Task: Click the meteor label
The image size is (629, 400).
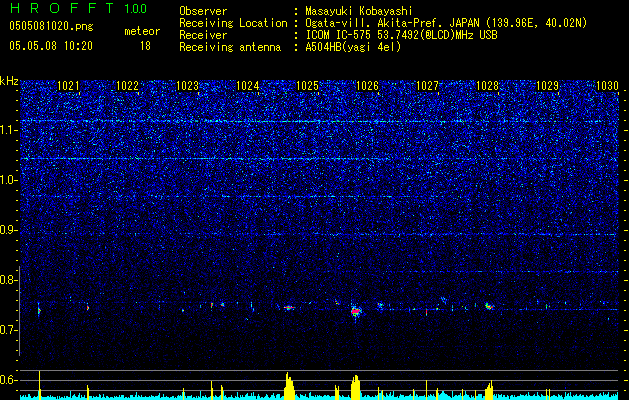Action: [x=142, y=31]
